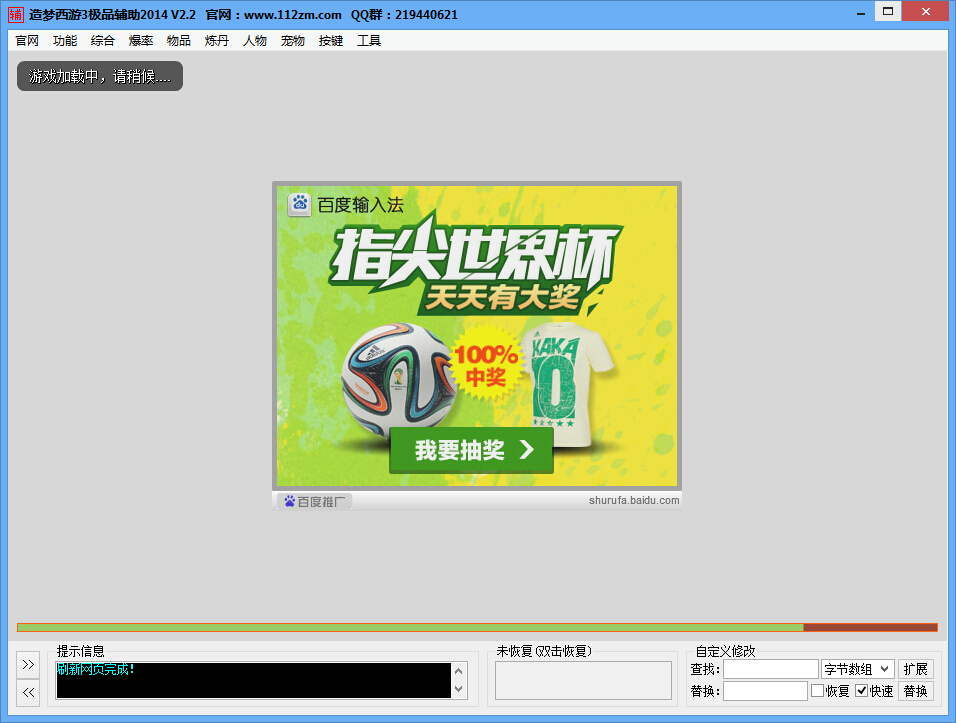Viewport: 956px width, 723px height.
Task: Click the down arrow of 提示信息 scrollbar
Action: [x=458, y=689]
